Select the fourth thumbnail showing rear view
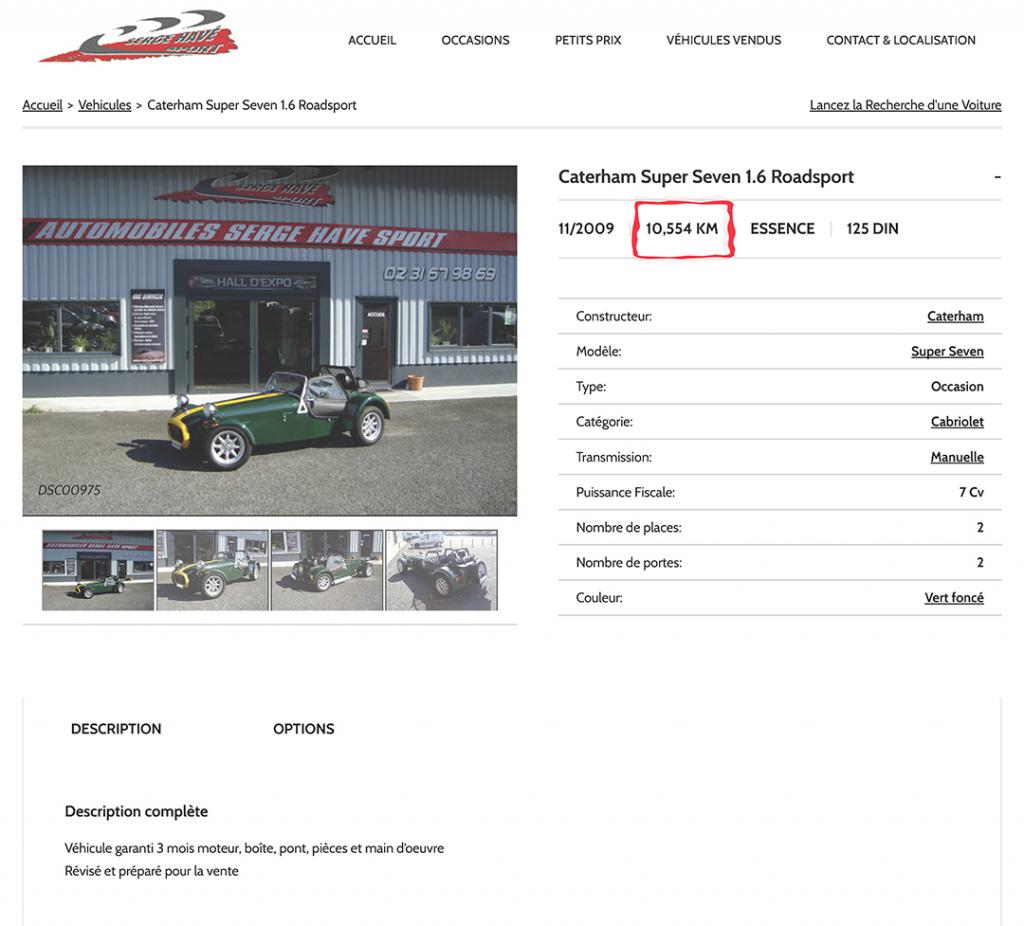 coord(441,570)
